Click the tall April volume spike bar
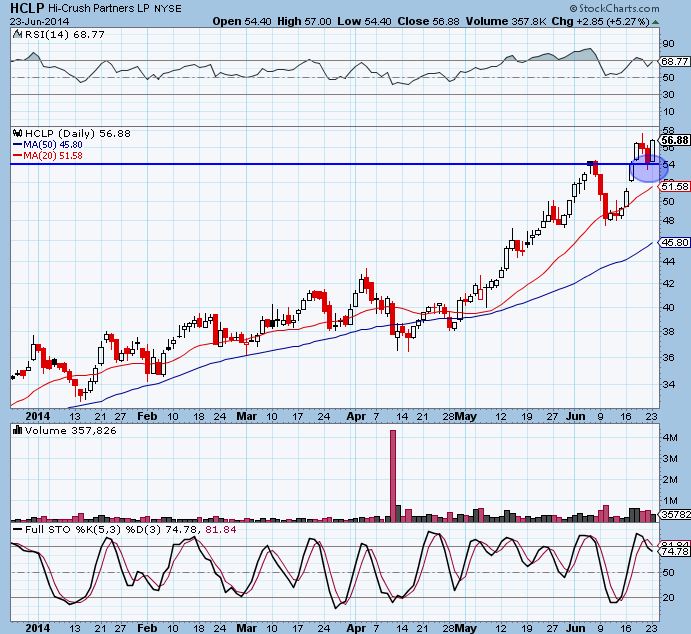Screen dimensions: 691x634 pyautogui.click(x=393, y=476)
